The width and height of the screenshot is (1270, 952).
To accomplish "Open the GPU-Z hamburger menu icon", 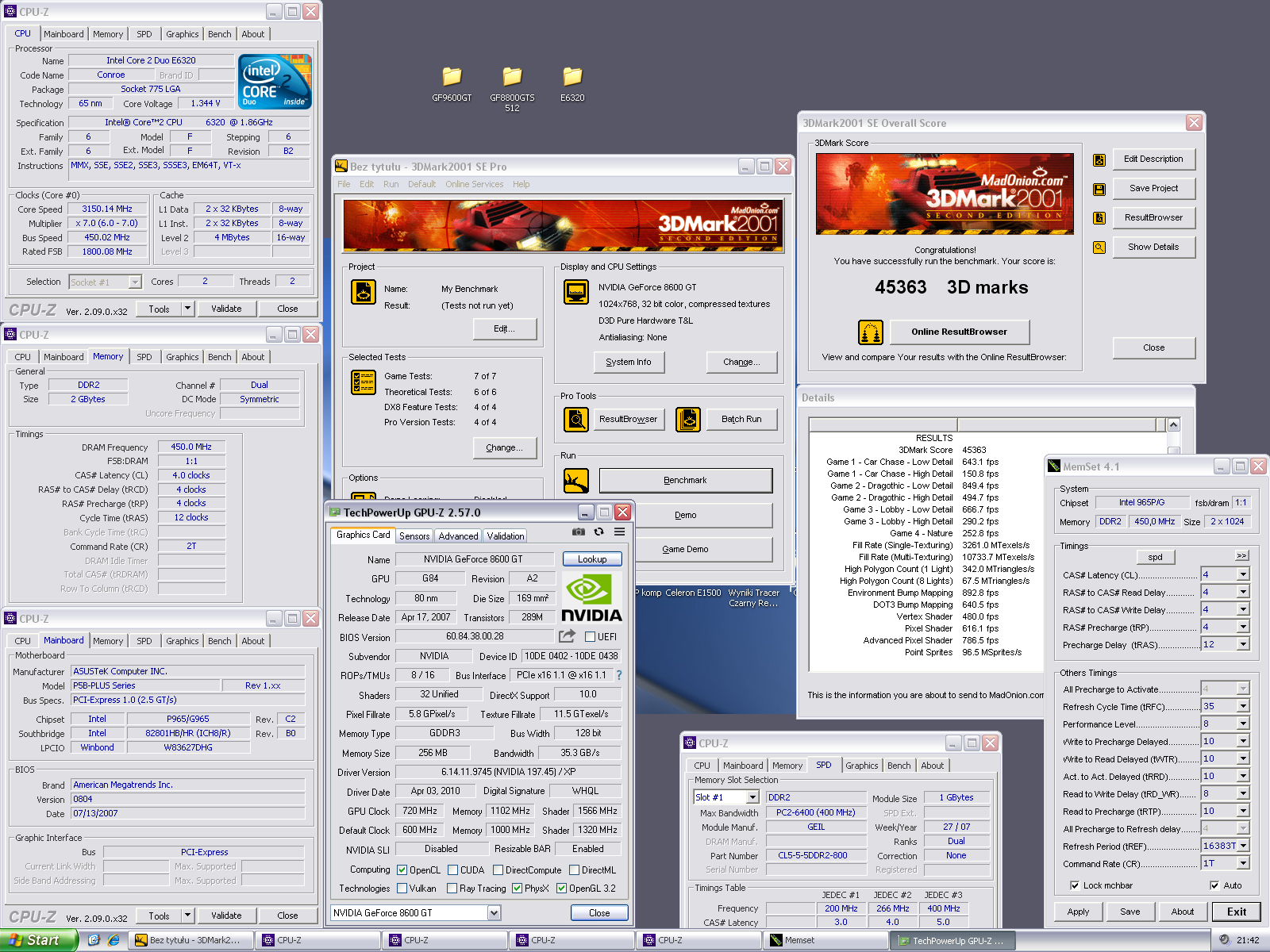I will point(619,532).
